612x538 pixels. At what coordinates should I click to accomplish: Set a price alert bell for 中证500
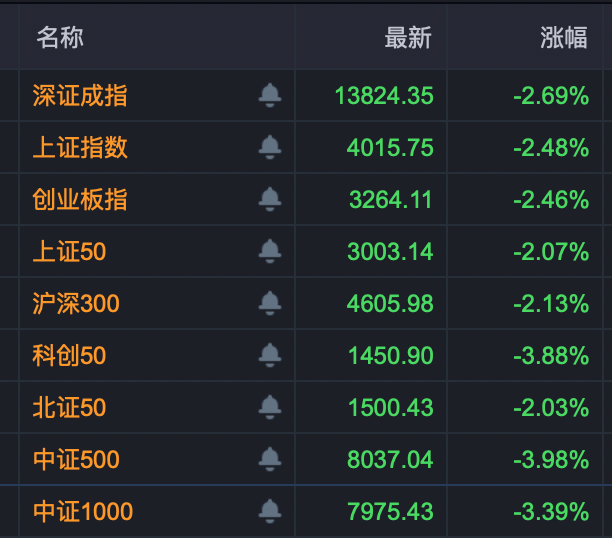coord(269,460)
